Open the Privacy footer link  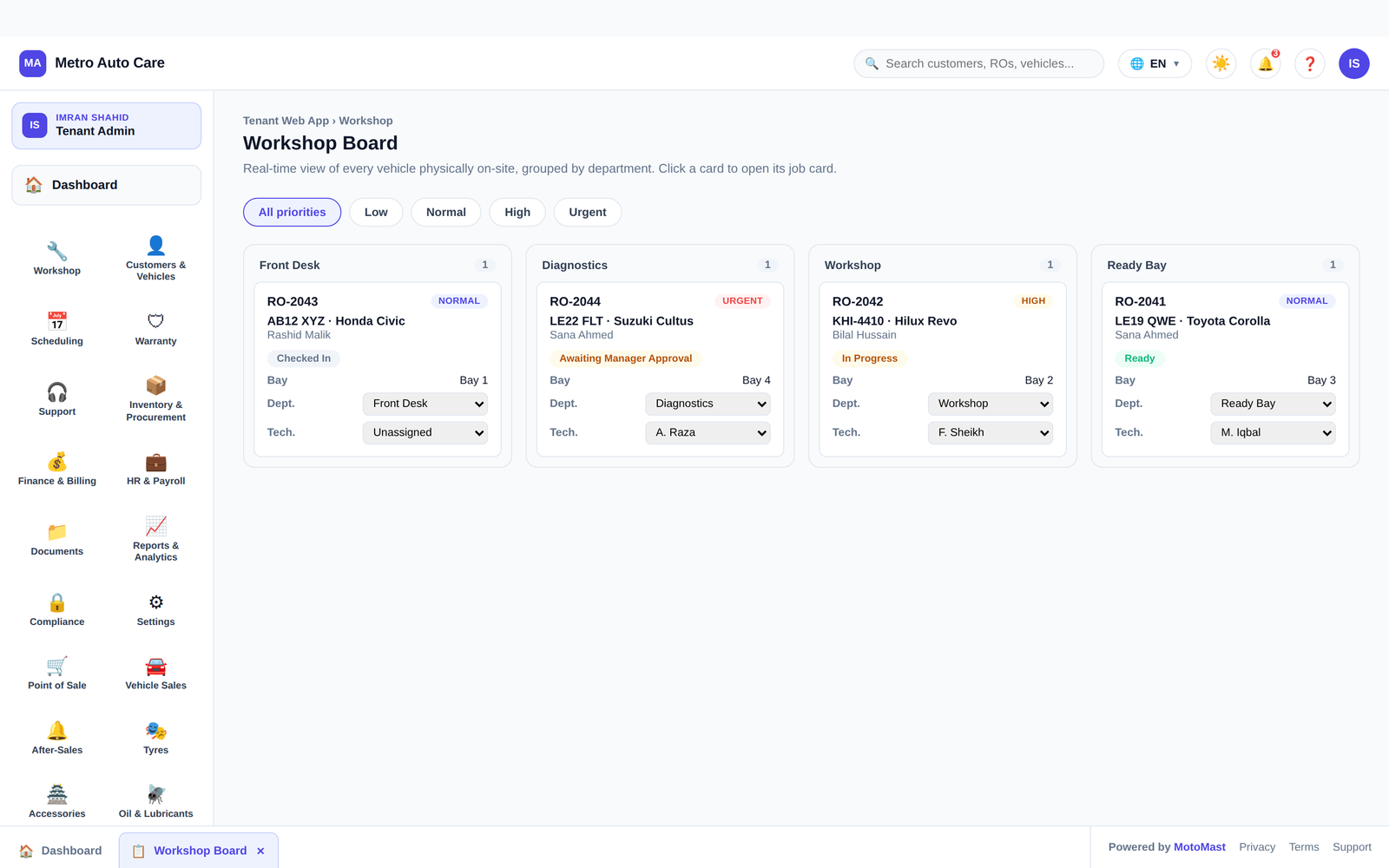pos(1257,847)
